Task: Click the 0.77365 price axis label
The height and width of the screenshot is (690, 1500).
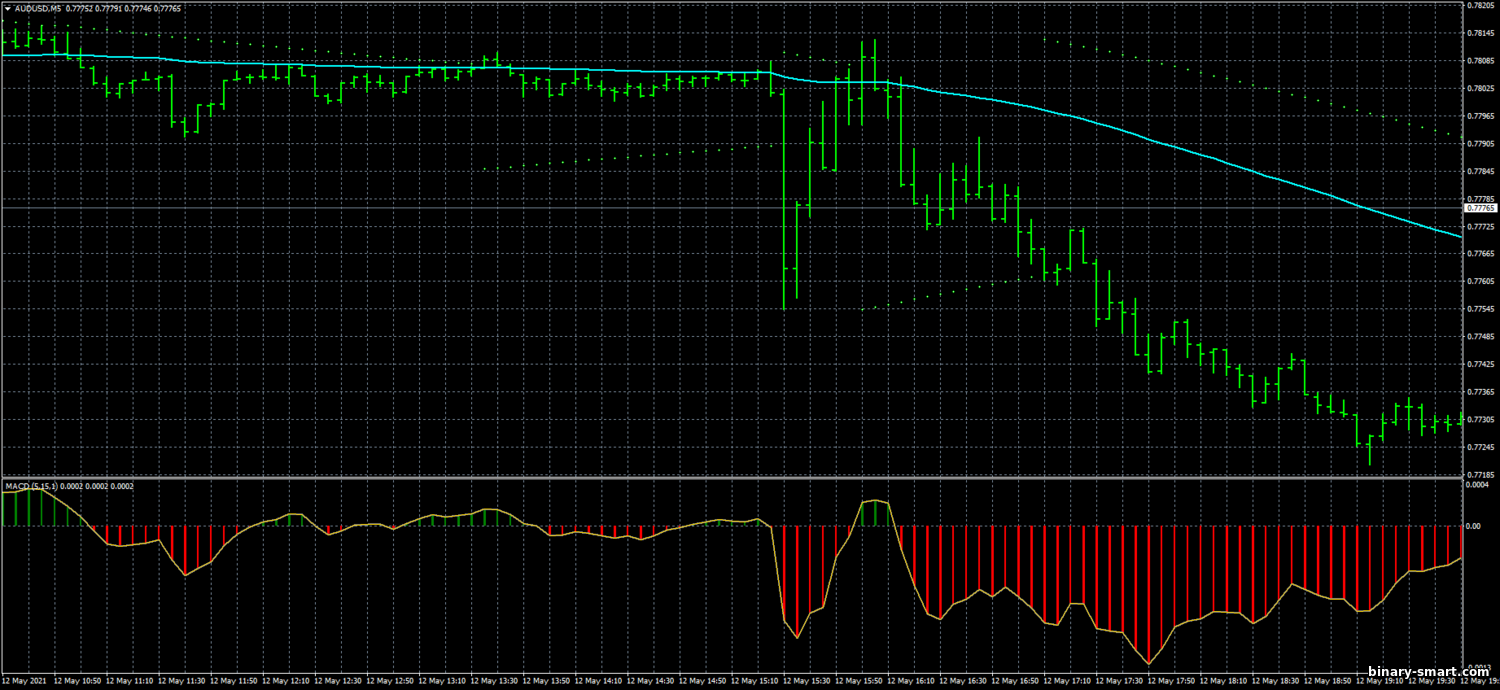Action: 1481,392
